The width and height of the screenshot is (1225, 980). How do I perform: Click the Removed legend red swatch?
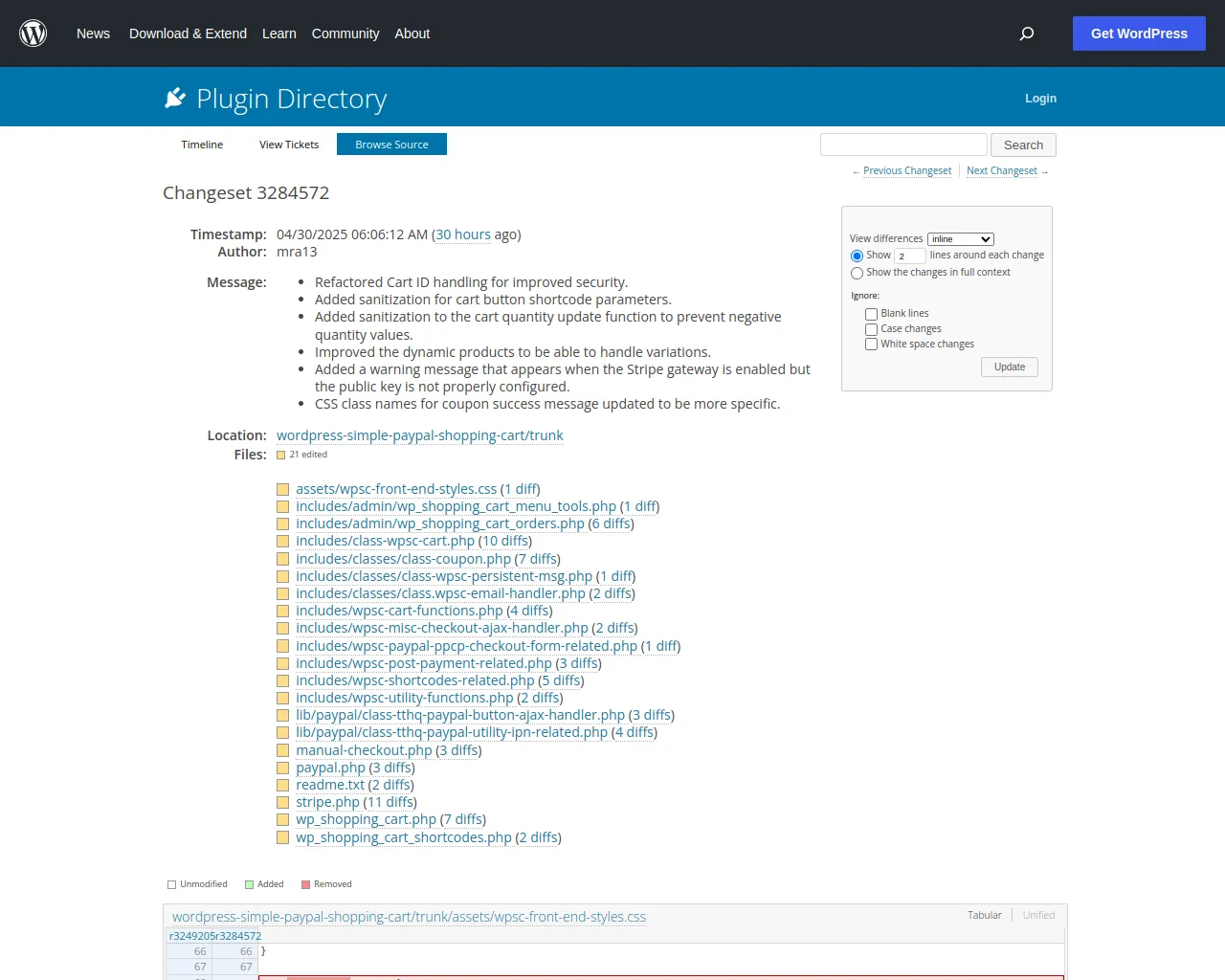[x=306, y=885]
